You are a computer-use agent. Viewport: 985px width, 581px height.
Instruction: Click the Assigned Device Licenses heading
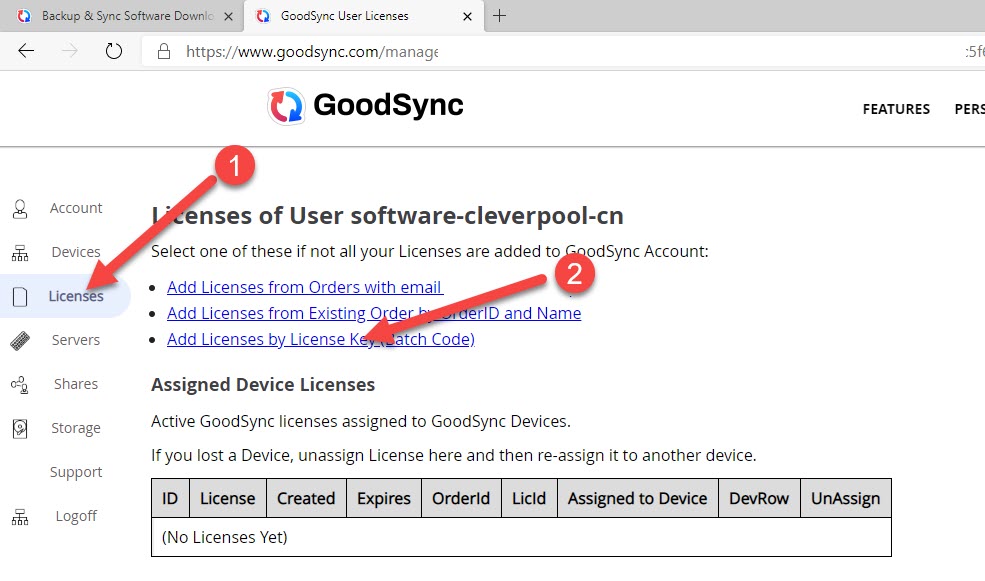[263, 384]
